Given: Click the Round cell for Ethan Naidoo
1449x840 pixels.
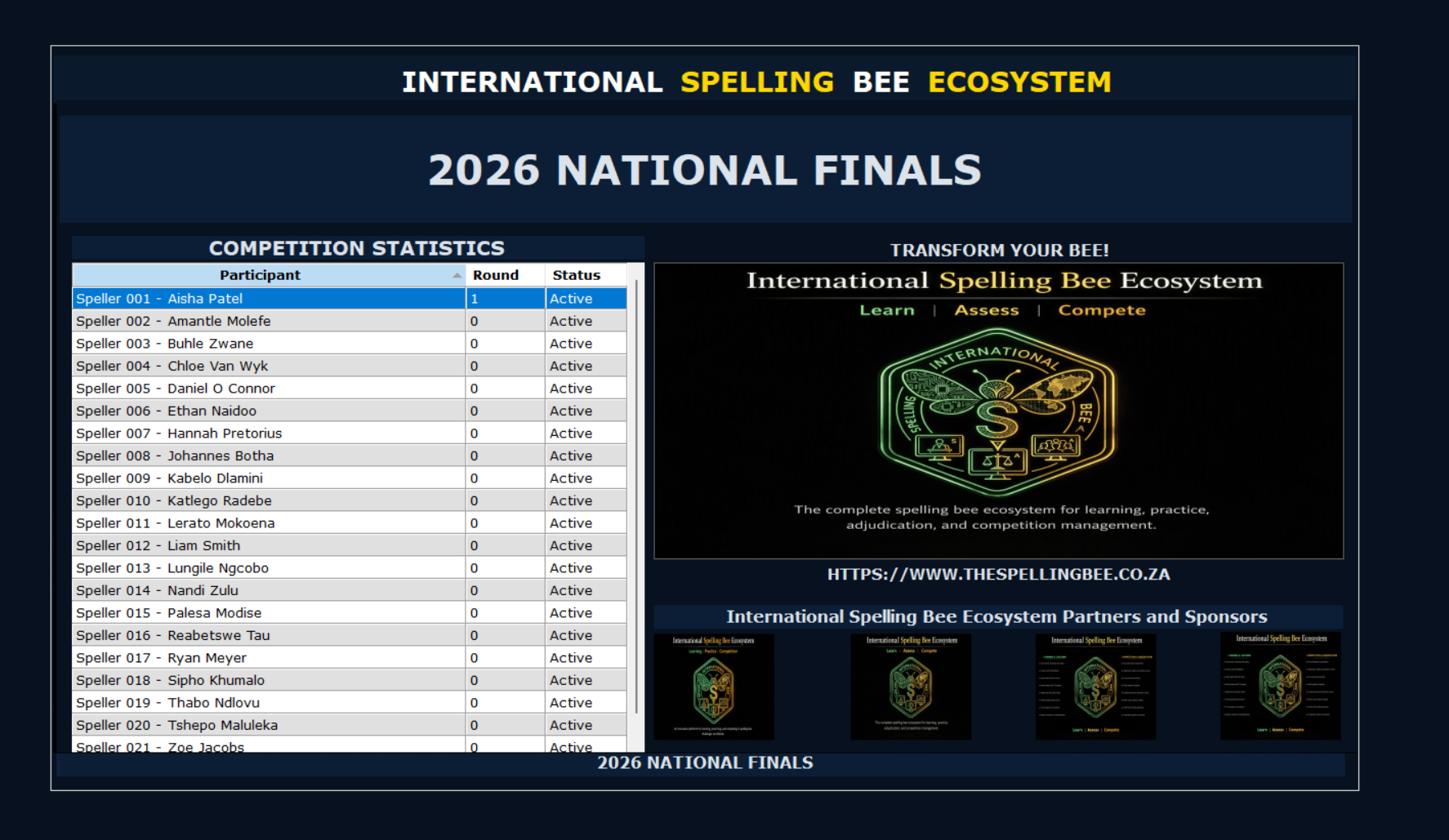Looking at the screenshot, I should coord(506,411).
